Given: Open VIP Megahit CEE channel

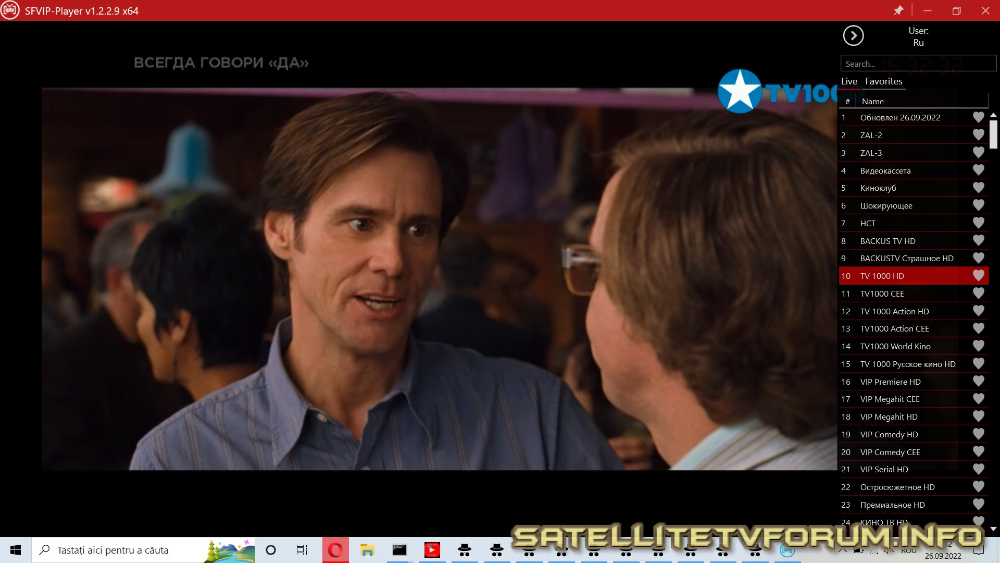Looking at the screenshot, I should [913, 399].
